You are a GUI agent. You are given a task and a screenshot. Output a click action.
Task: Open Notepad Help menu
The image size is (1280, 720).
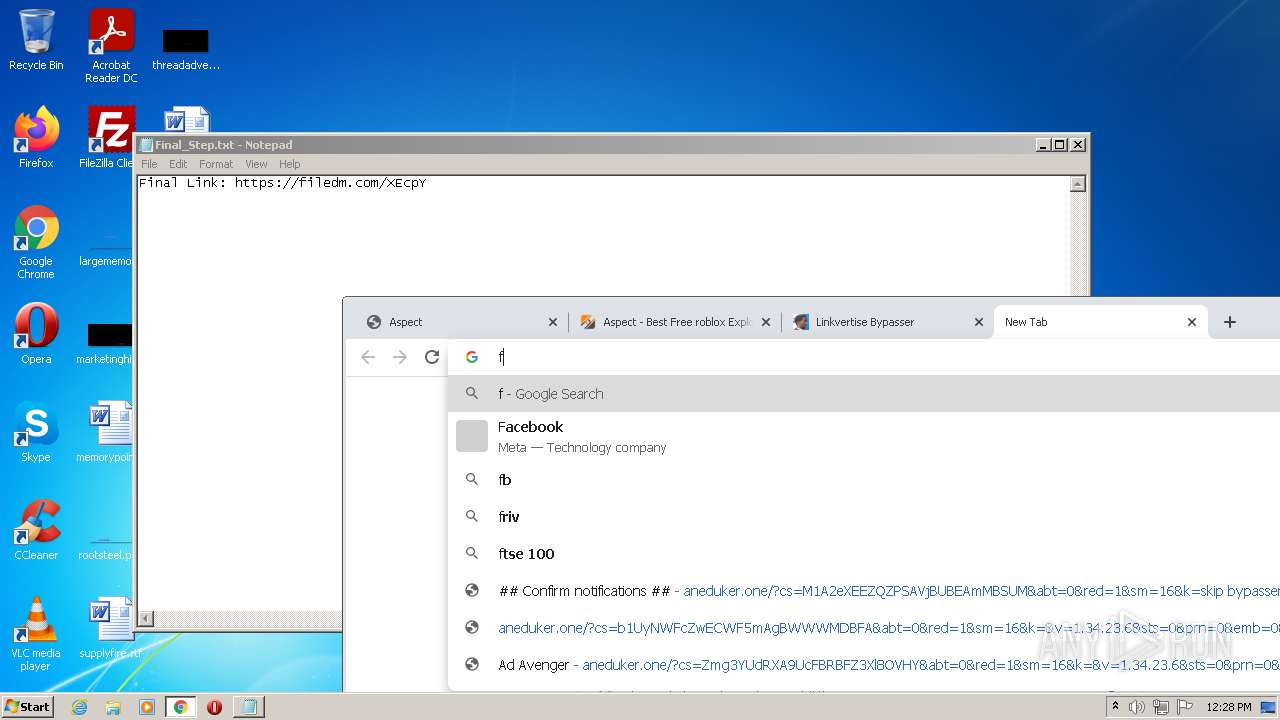(x=289, y=164)
